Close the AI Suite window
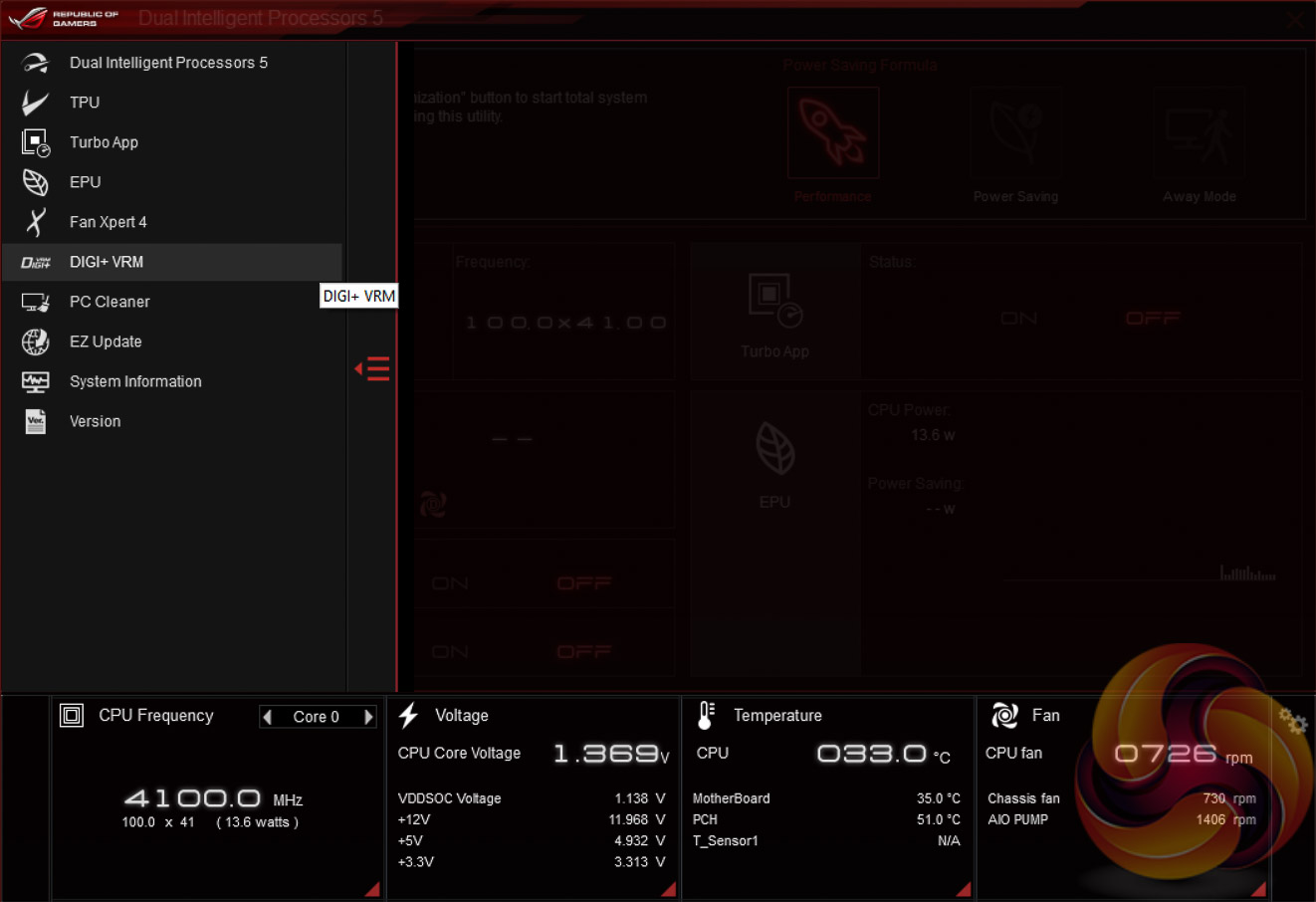 [1295, 19]
